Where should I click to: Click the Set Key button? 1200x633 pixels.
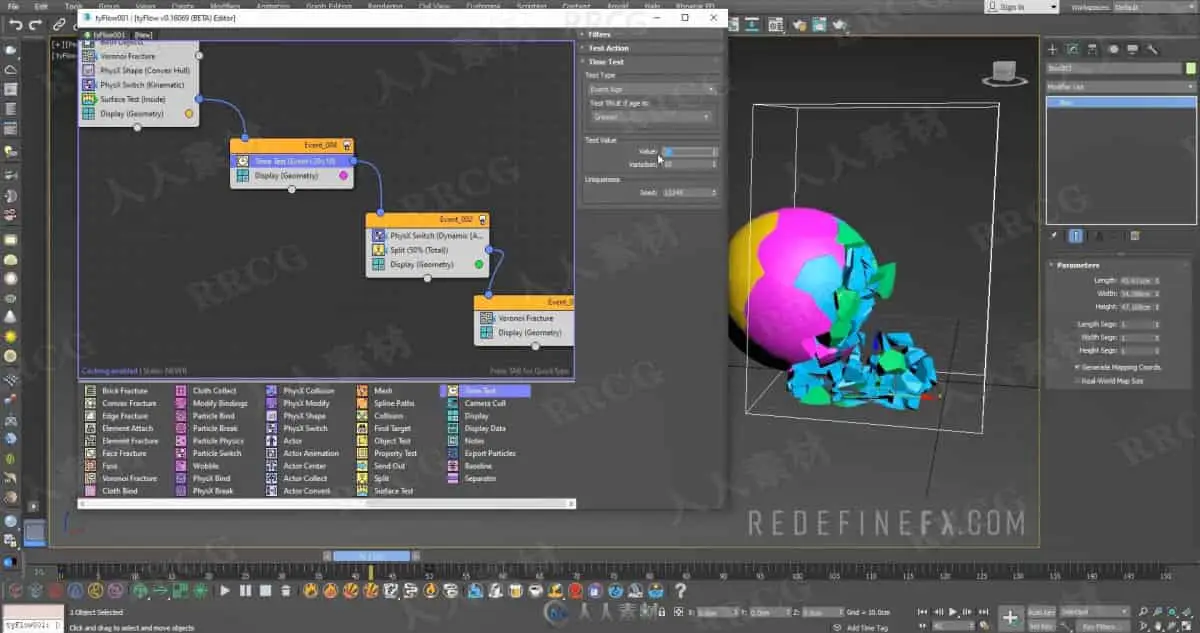[1041, 625]
